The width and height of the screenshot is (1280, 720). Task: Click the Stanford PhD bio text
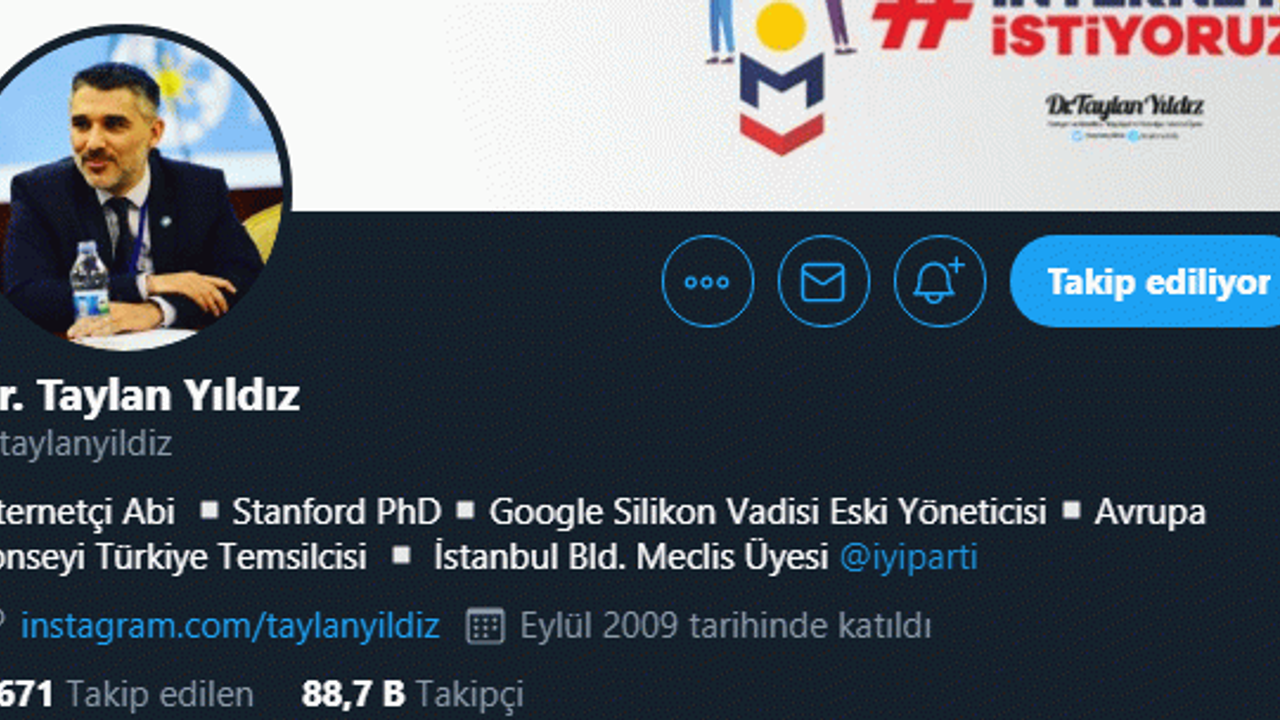(x=337, y=512)
